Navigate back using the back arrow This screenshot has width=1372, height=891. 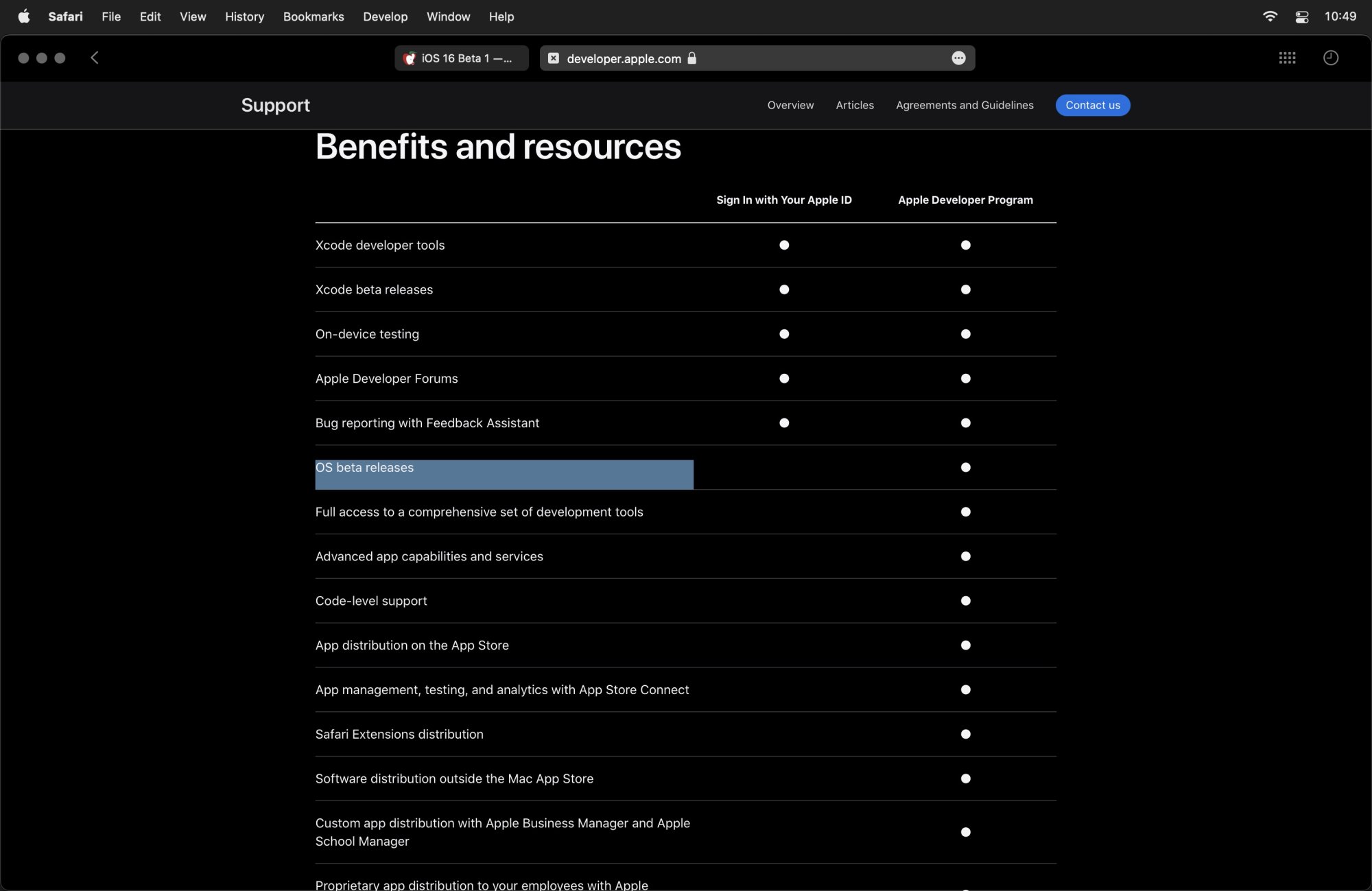(x=94, y=58)
